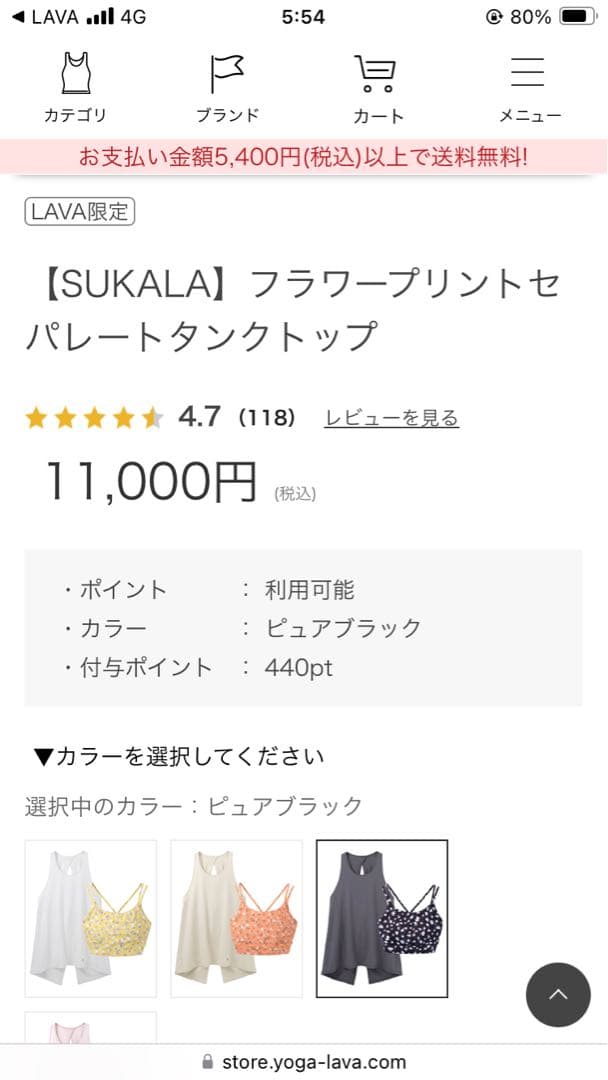Select the white and yellow floral color
Screen dimensions: 608x1080
click(91, 919)
